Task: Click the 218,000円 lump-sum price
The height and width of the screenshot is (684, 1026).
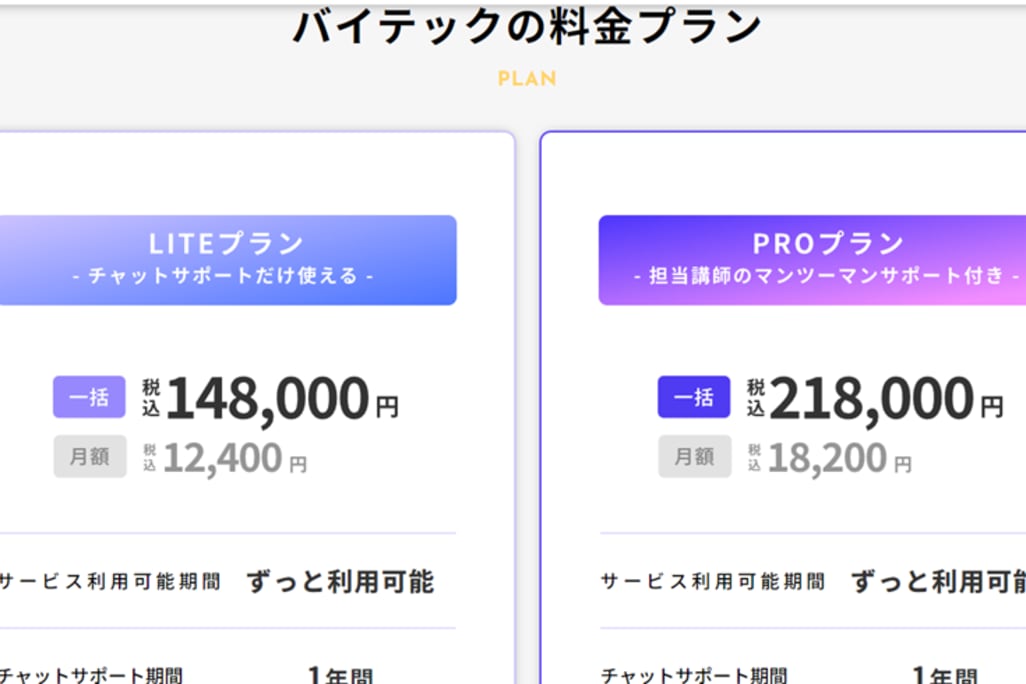Action: 872,398
